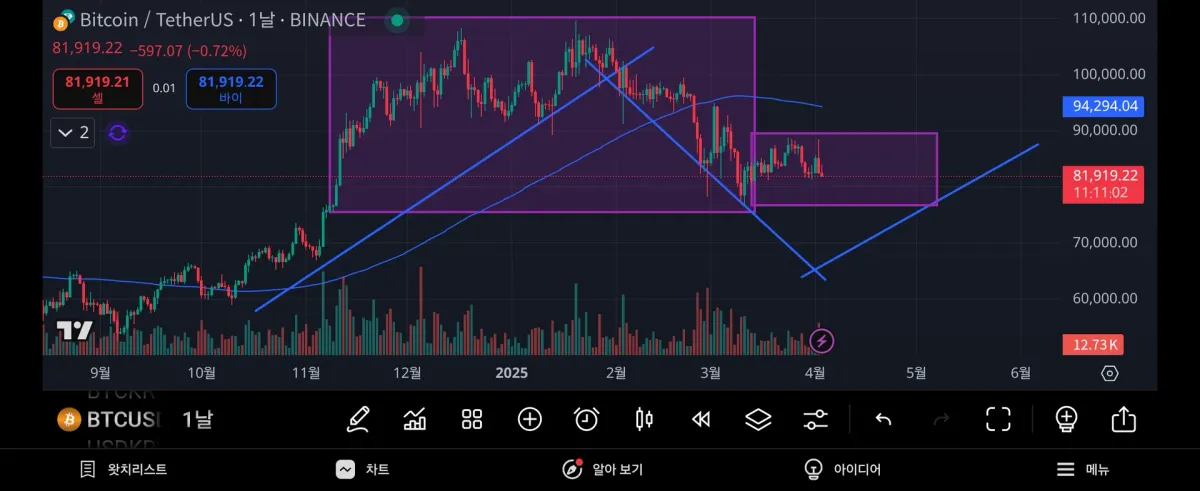This screenshot has width=1200, height=491.
Task: Tap the 6월 time axis label
Action: pos(1021,373)
